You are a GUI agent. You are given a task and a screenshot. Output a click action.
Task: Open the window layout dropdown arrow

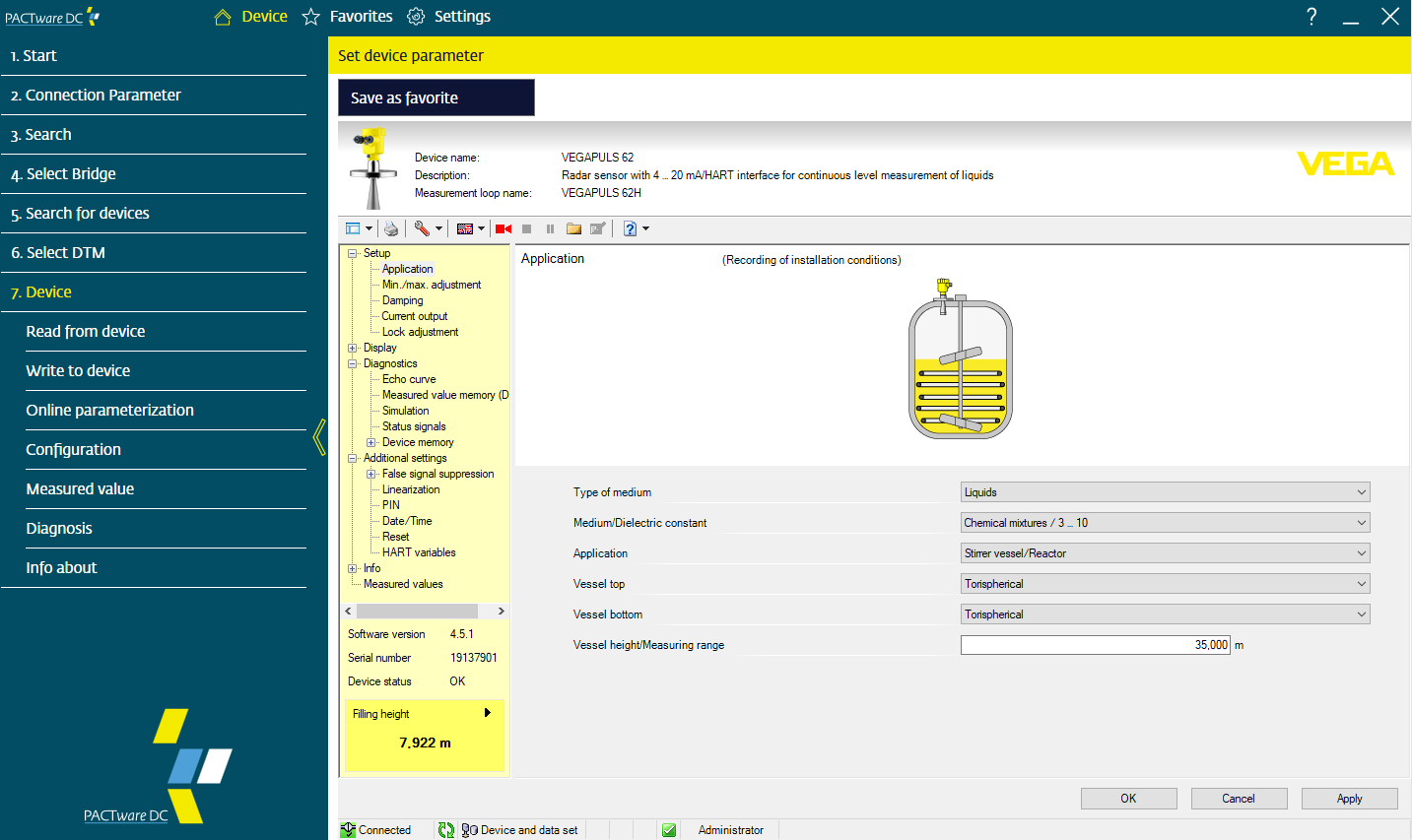(370, 228)
